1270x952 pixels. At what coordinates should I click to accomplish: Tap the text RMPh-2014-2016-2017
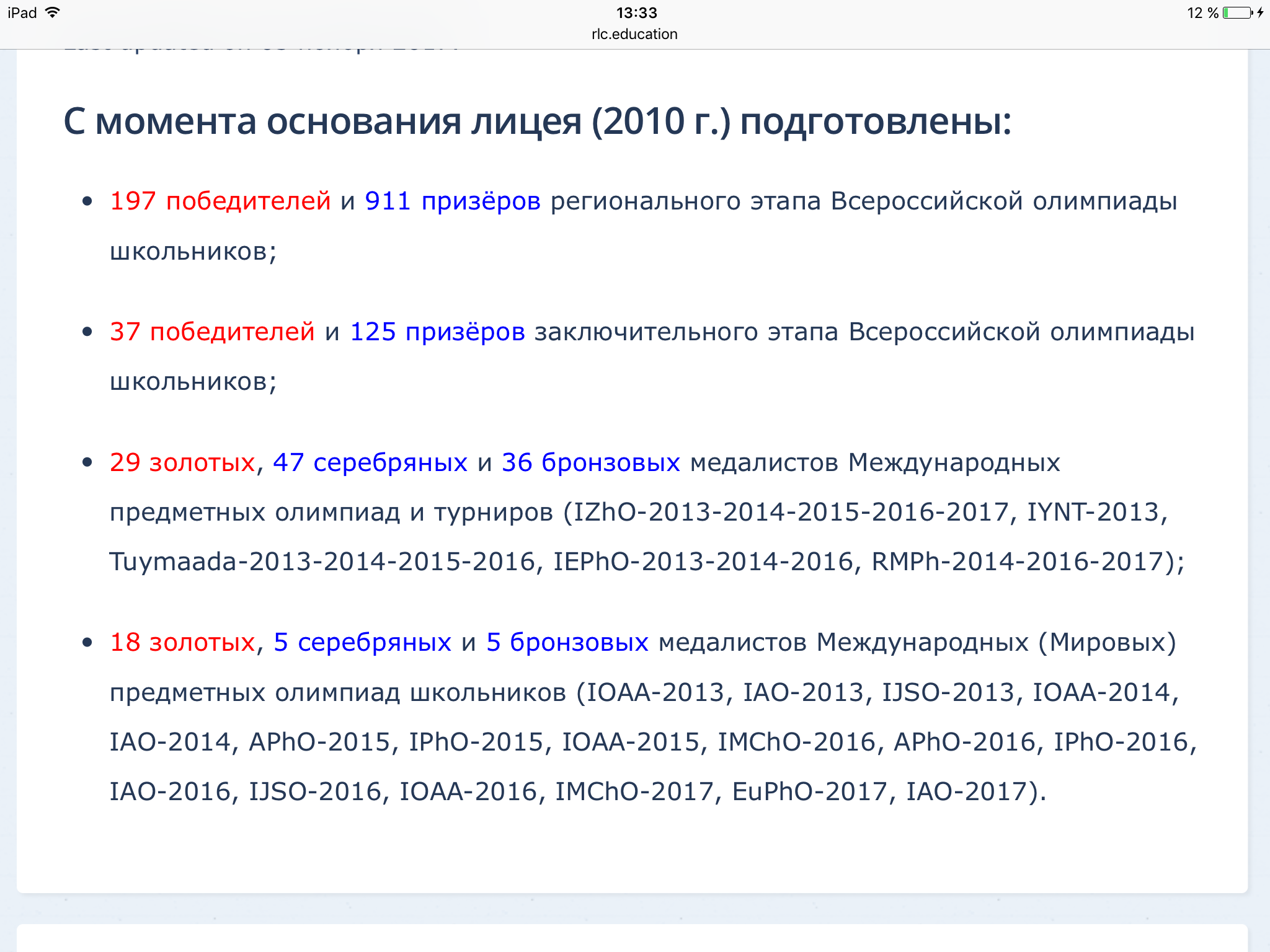1018,562
